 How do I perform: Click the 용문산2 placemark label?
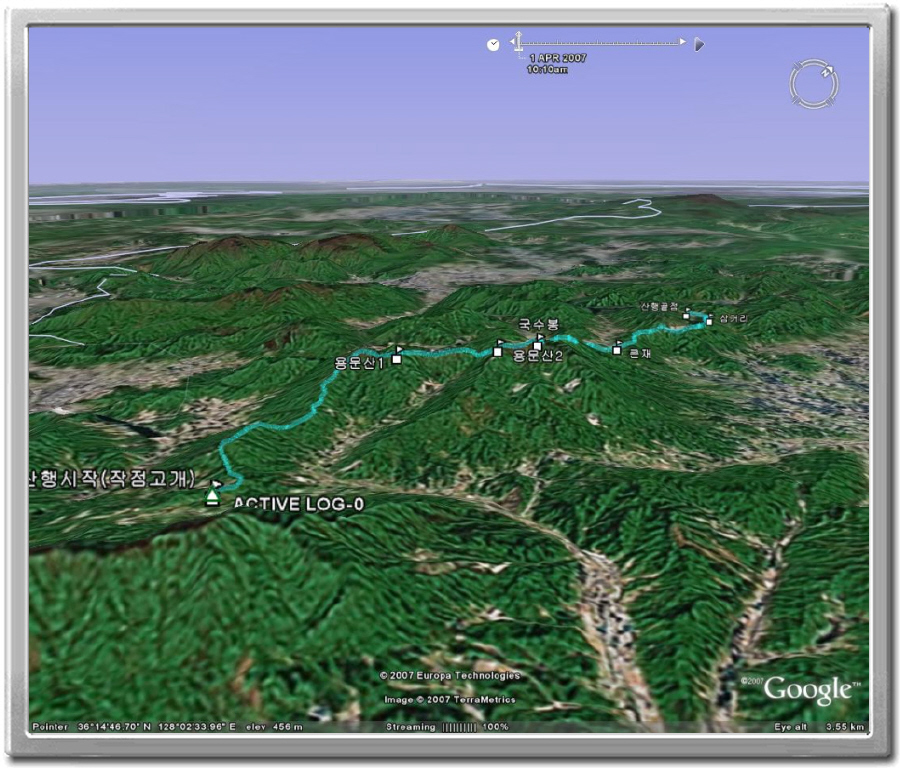(538, 356)
